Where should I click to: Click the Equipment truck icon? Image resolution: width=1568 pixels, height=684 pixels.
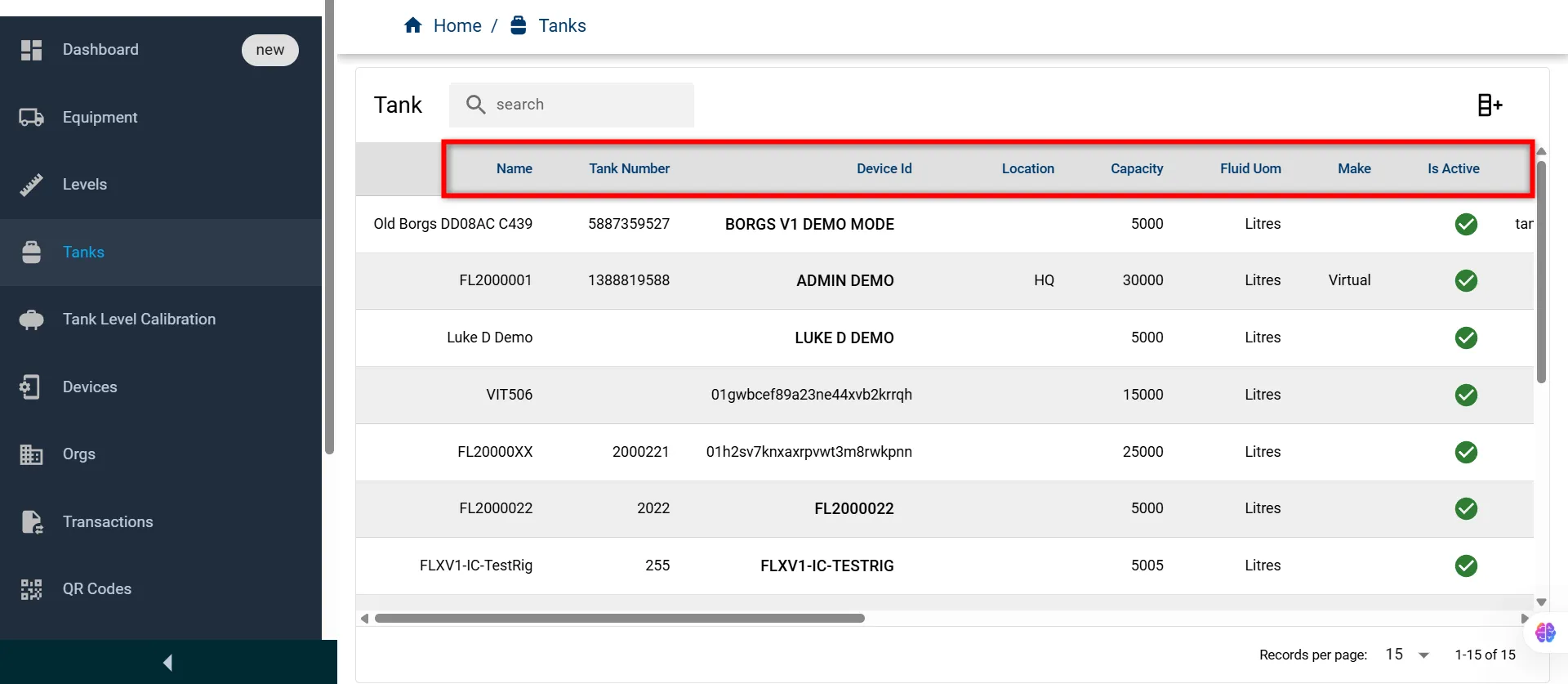31,118
